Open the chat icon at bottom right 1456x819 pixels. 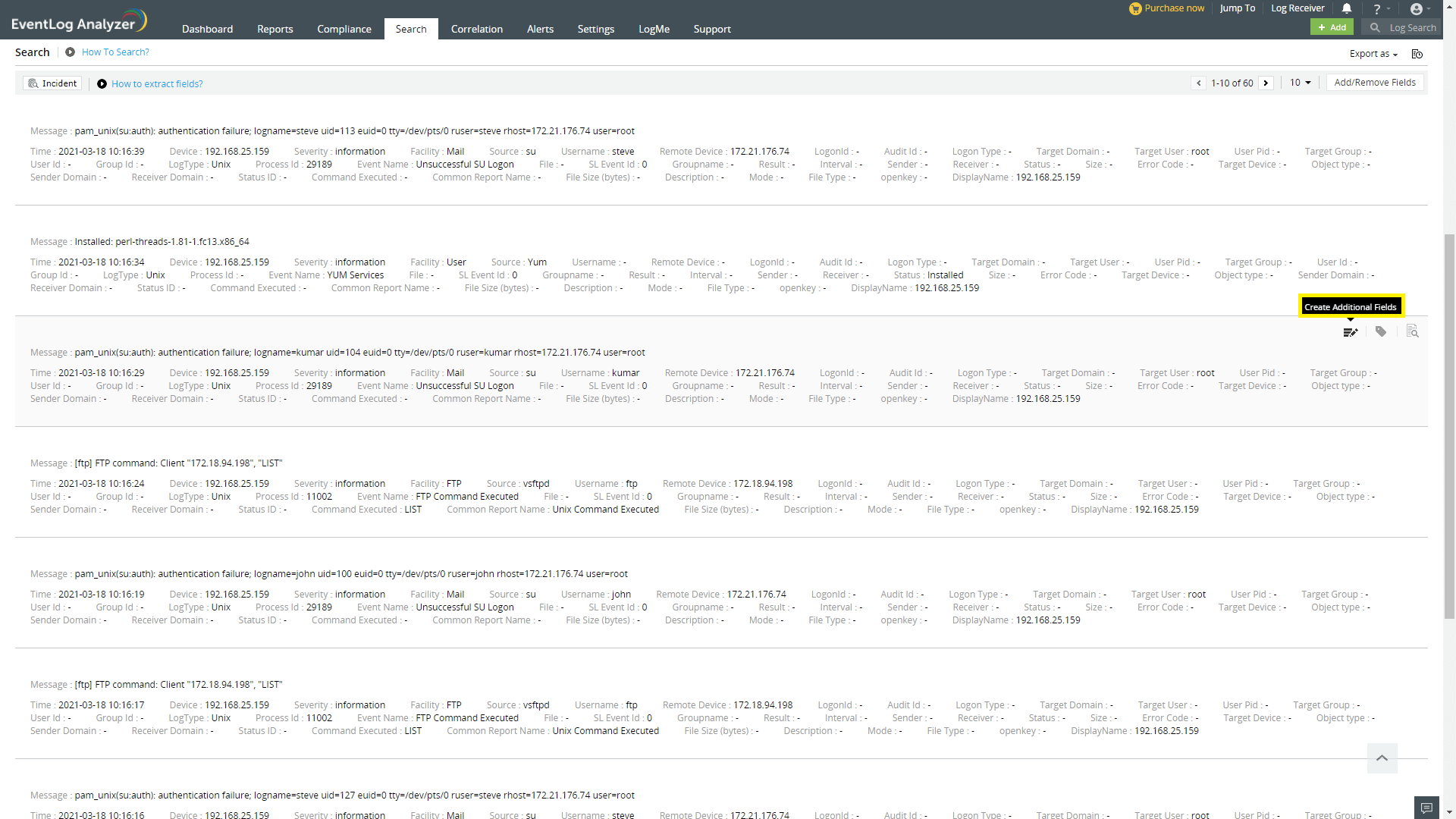click(x=1426, y=808)
